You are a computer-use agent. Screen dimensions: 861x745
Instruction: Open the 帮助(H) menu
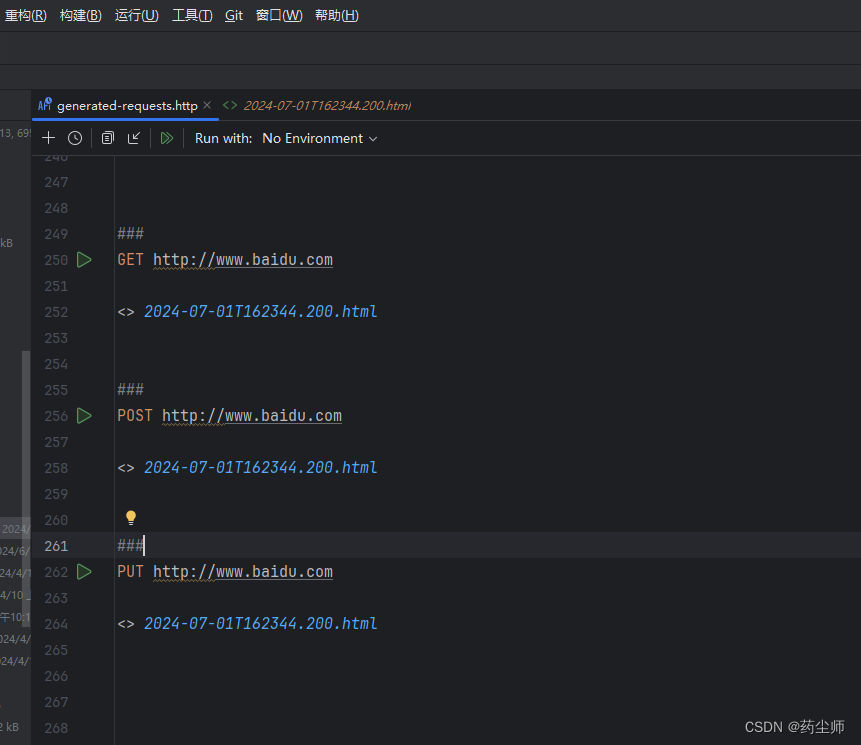click(336, 15)
